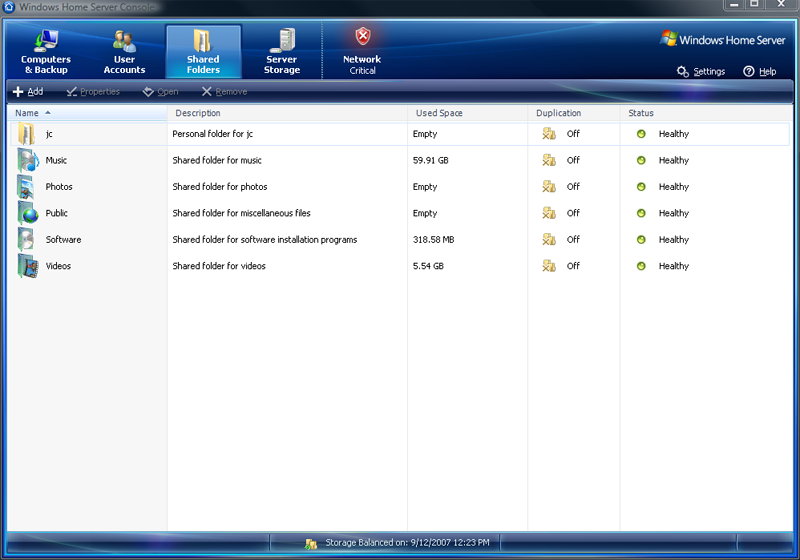
Task: Sort by the Duplication column header
Action: point(574,113)
